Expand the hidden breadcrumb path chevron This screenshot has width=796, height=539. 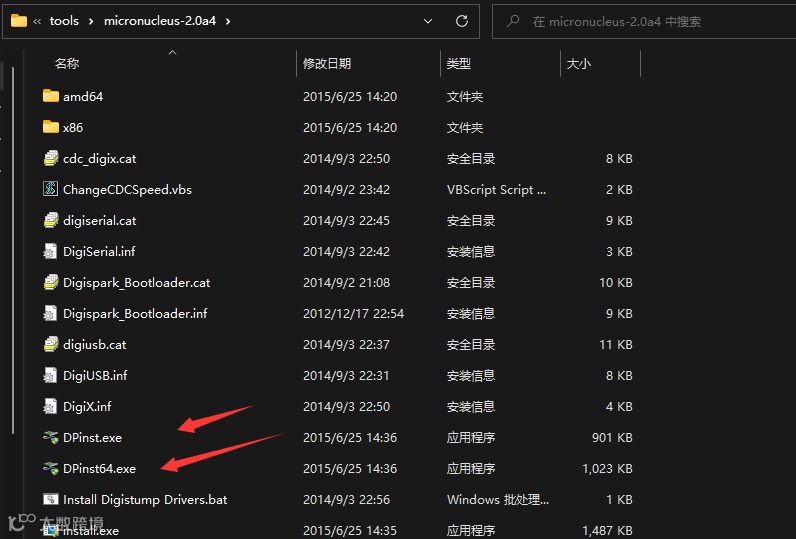37,21
